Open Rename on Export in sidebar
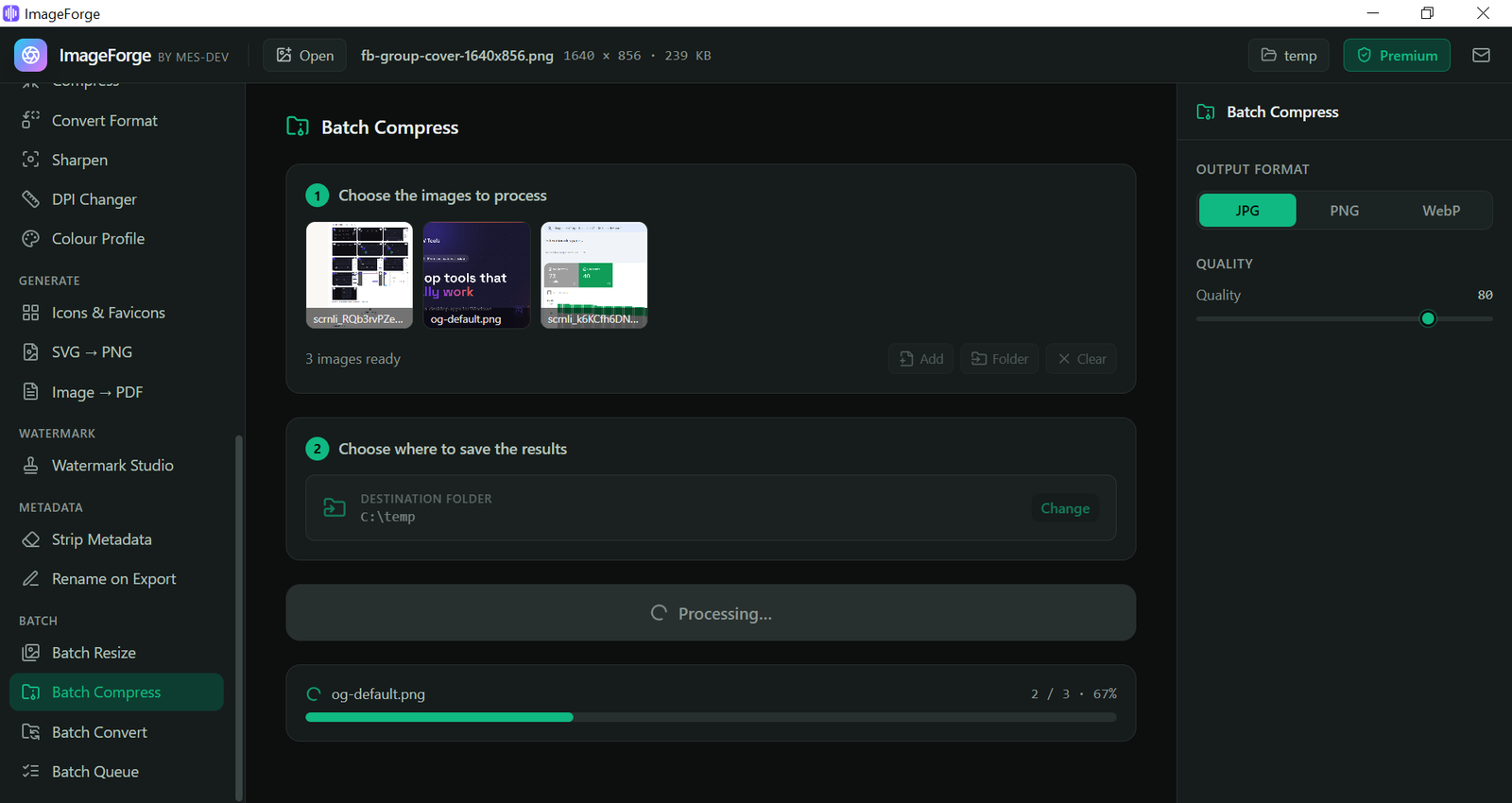The width and height of the screenshot is (1512, 803). [116, 579]
